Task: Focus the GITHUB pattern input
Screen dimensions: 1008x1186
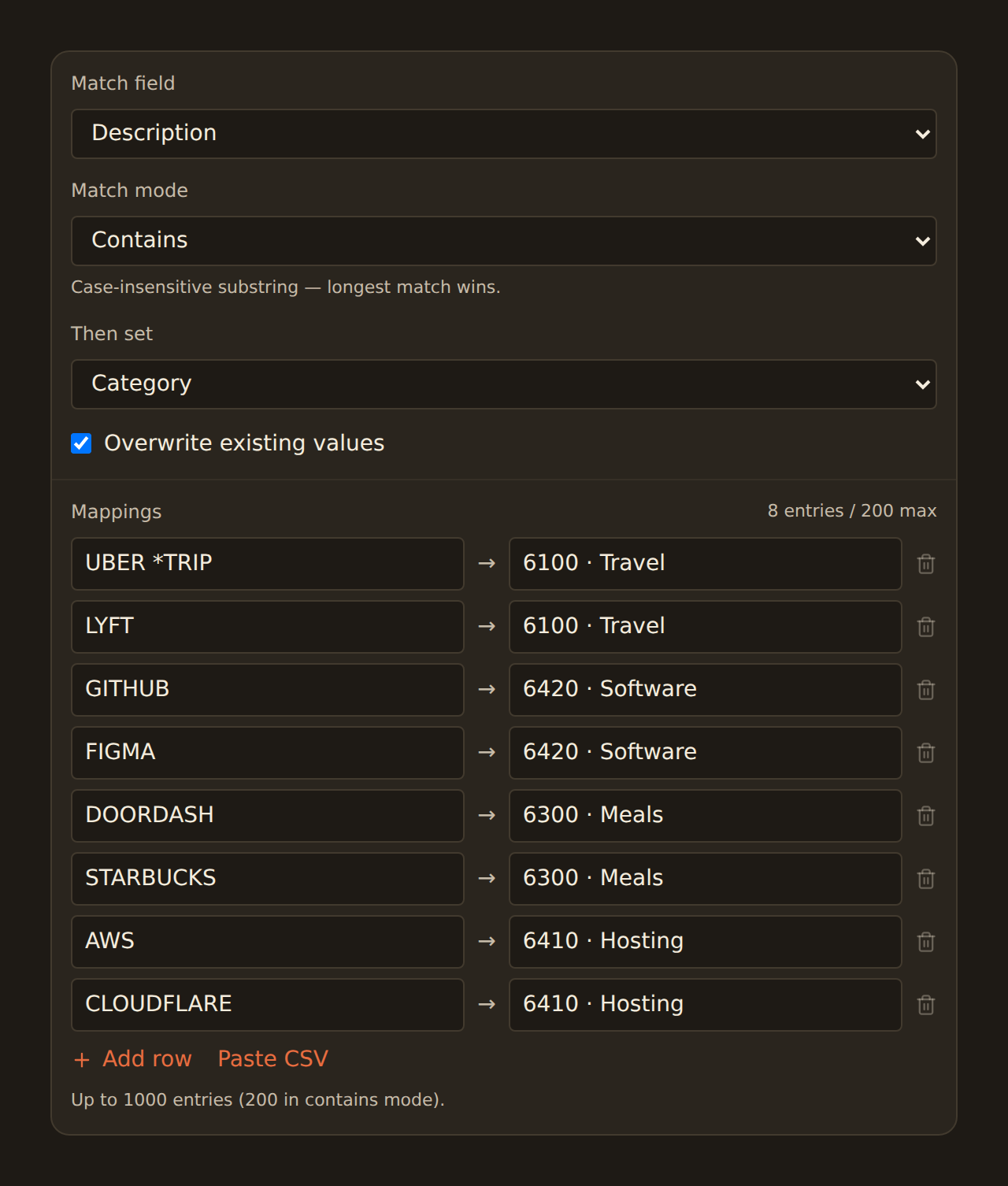Action: pyautogui.click(x=268, y=690)
